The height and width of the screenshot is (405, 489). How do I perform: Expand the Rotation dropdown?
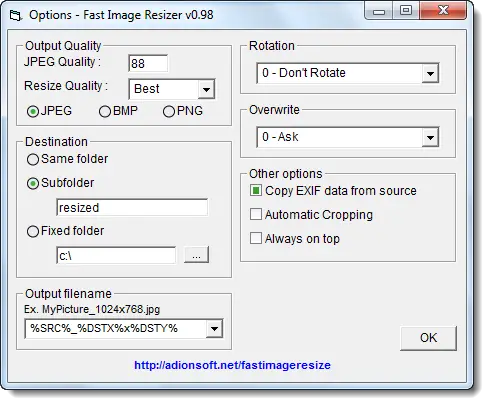[x=430, y=73]
